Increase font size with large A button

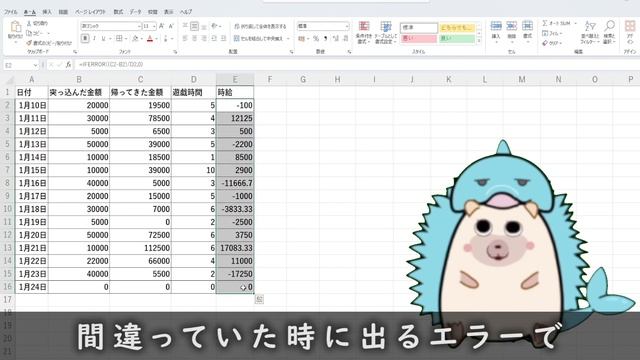click(x=162, y=26)
